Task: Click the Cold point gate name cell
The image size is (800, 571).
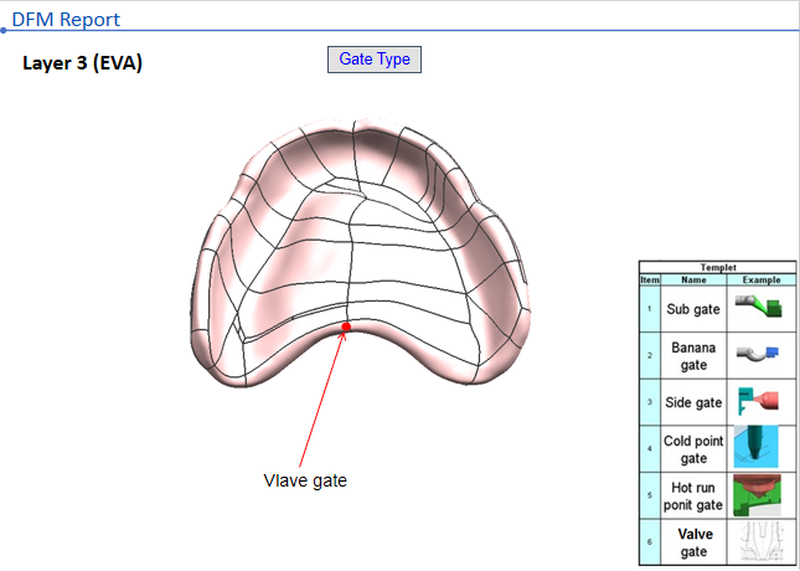Action: (x=693, y=449)
